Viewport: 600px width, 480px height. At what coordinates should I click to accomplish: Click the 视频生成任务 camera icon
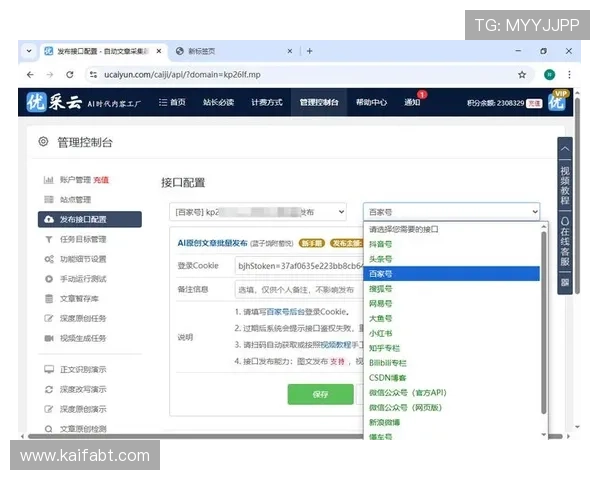tap(49, 338)
